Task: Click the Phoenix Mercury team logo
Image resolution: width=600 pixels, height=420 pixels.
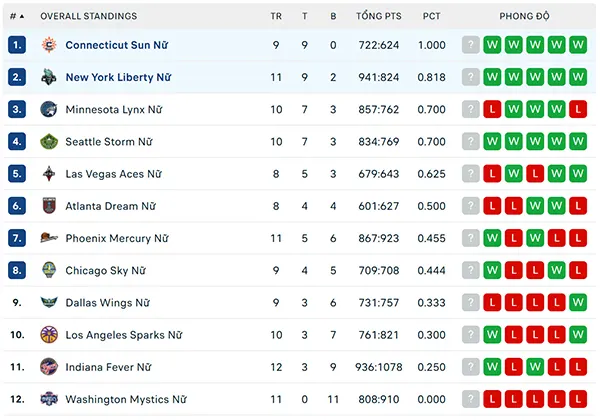Action: click(49, 238)
